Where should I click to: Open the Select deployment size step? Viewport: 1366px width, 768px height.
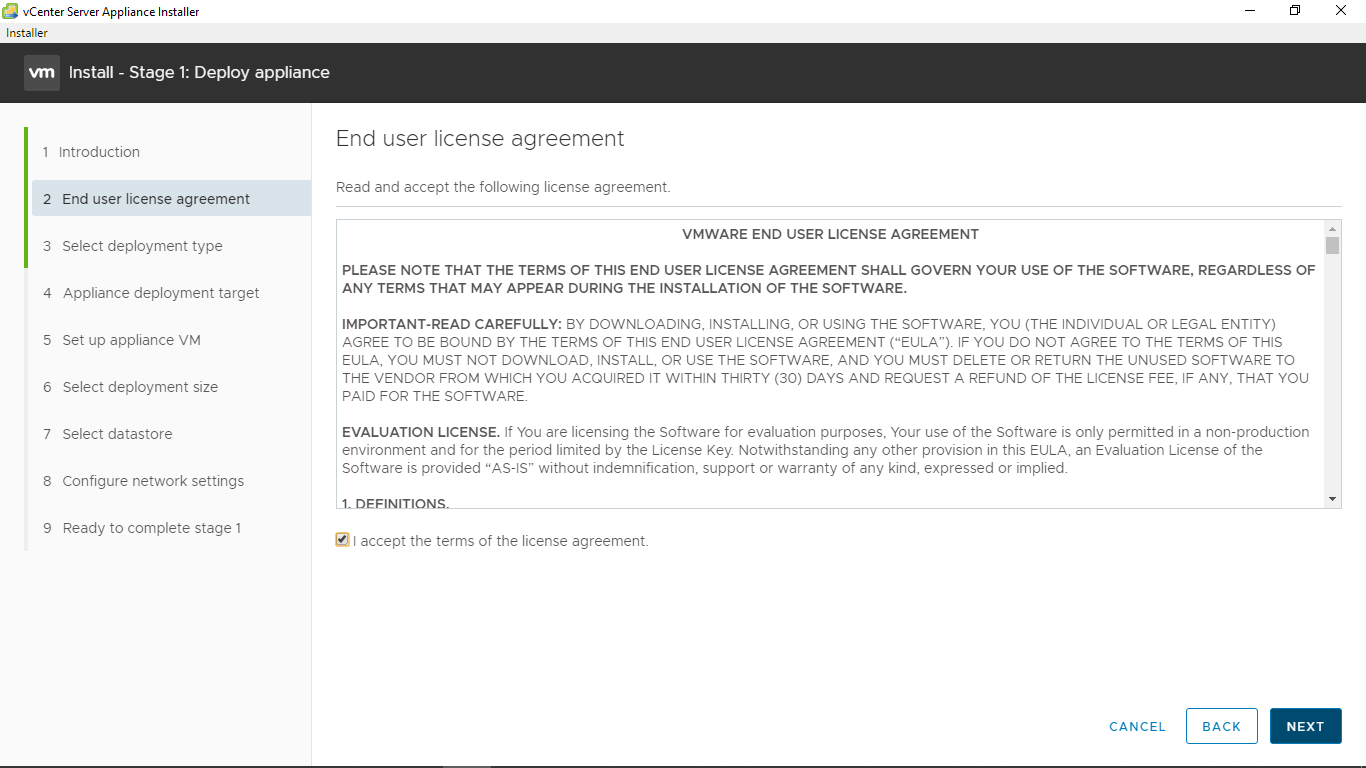pyautogui.click(x=140, y=387)
